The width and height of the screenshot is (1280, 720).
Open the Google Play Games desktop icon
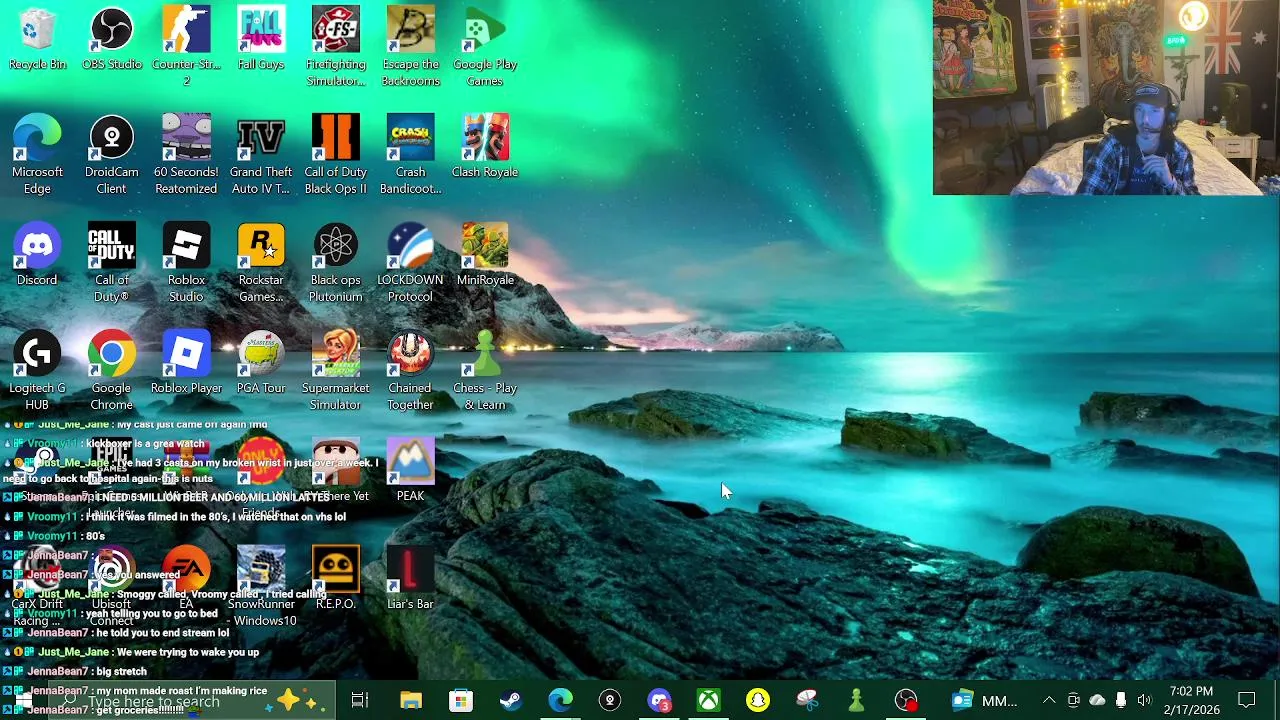(485, 47)
